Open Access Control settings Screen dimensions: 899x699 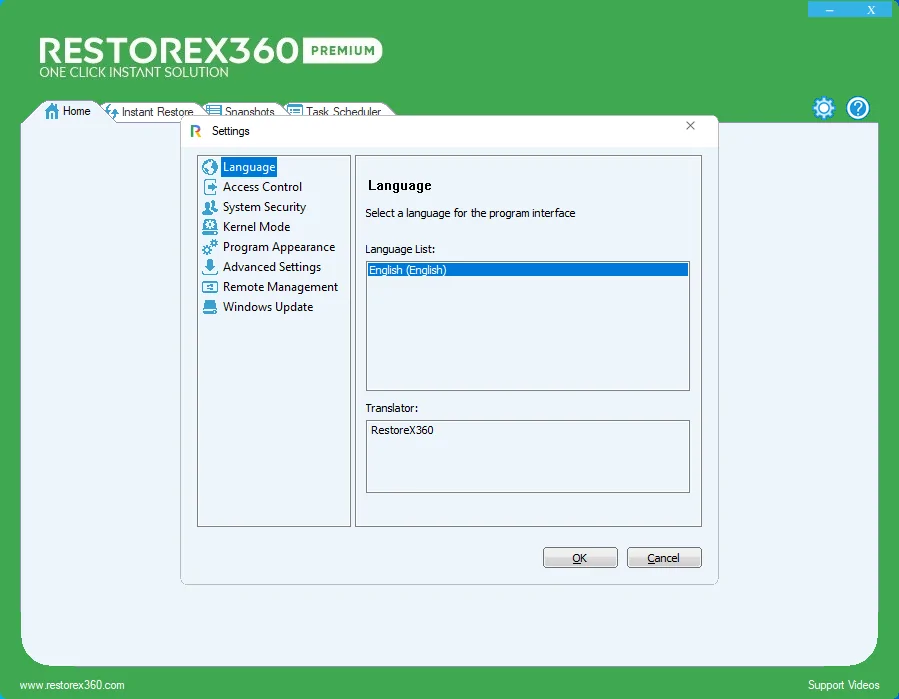262,187
